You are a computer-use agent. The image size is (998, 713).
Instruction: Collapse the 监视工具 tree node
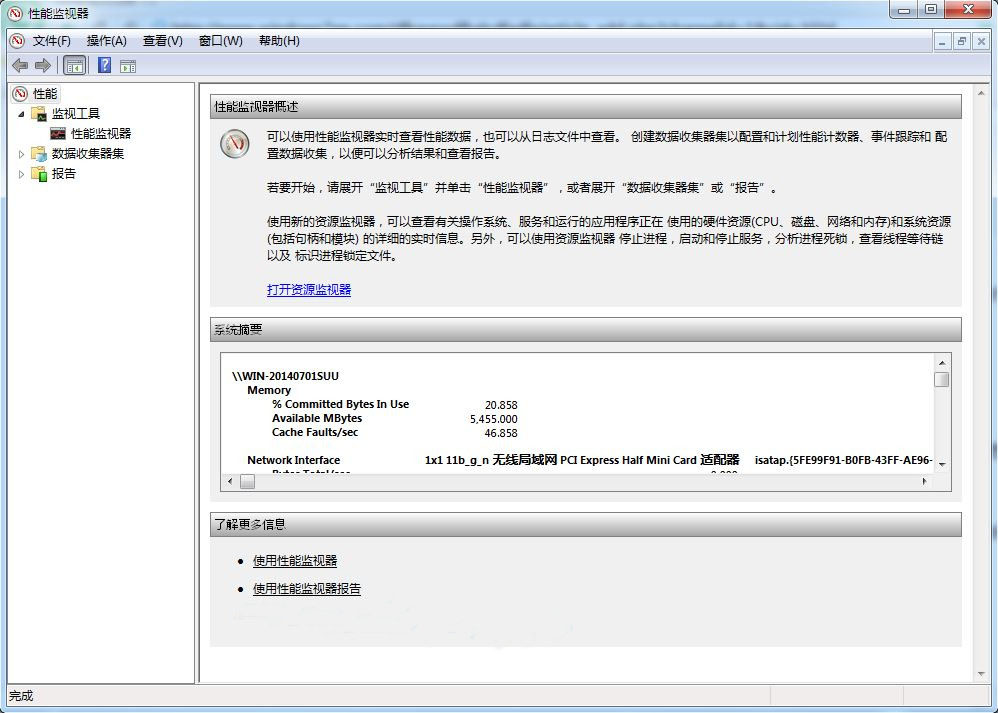pyautogui.click(x=21, y=113)
